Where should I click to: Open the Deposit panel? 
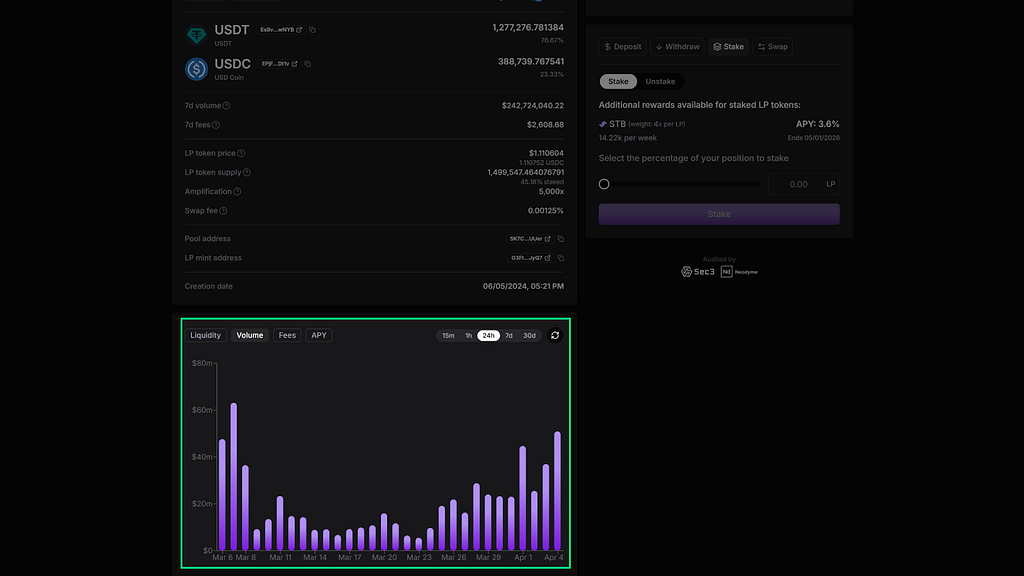point(622,47)
